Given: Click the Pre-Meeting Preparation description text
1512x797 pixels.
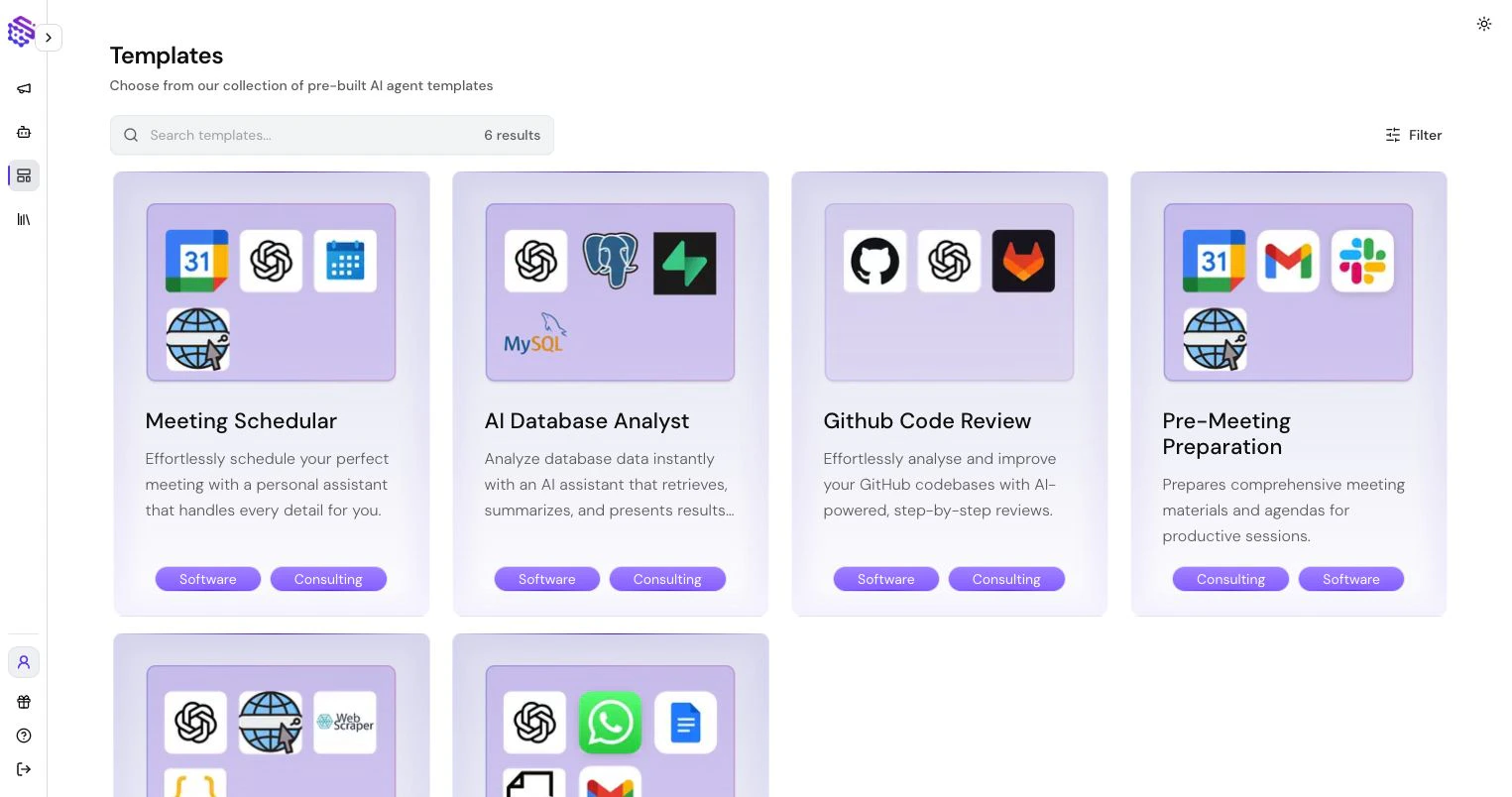Looking at the screenshot, I should pyautogui.click(x=1284, y=511).
